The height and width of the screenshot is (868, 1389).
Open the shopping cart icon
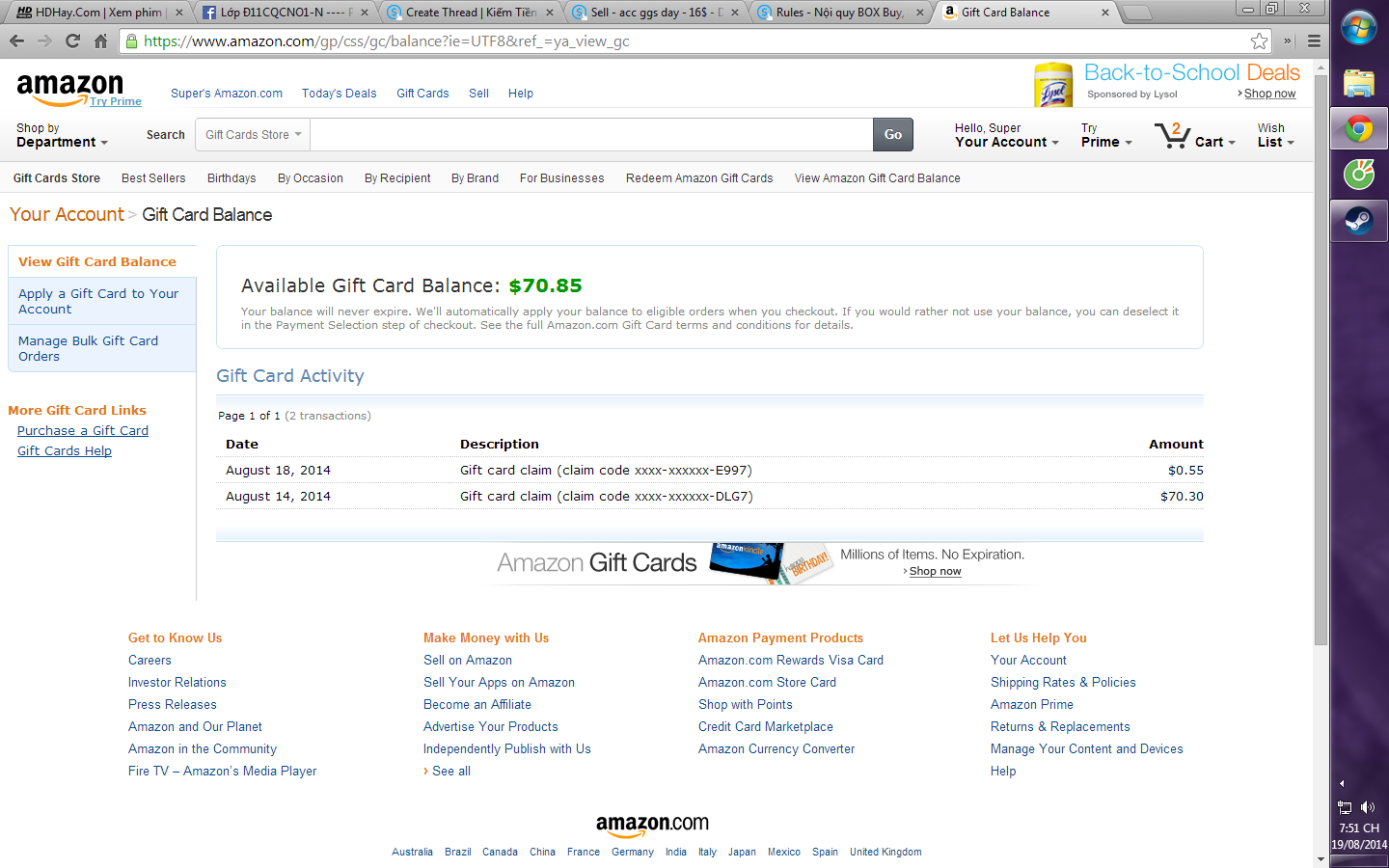point(1172,135)
